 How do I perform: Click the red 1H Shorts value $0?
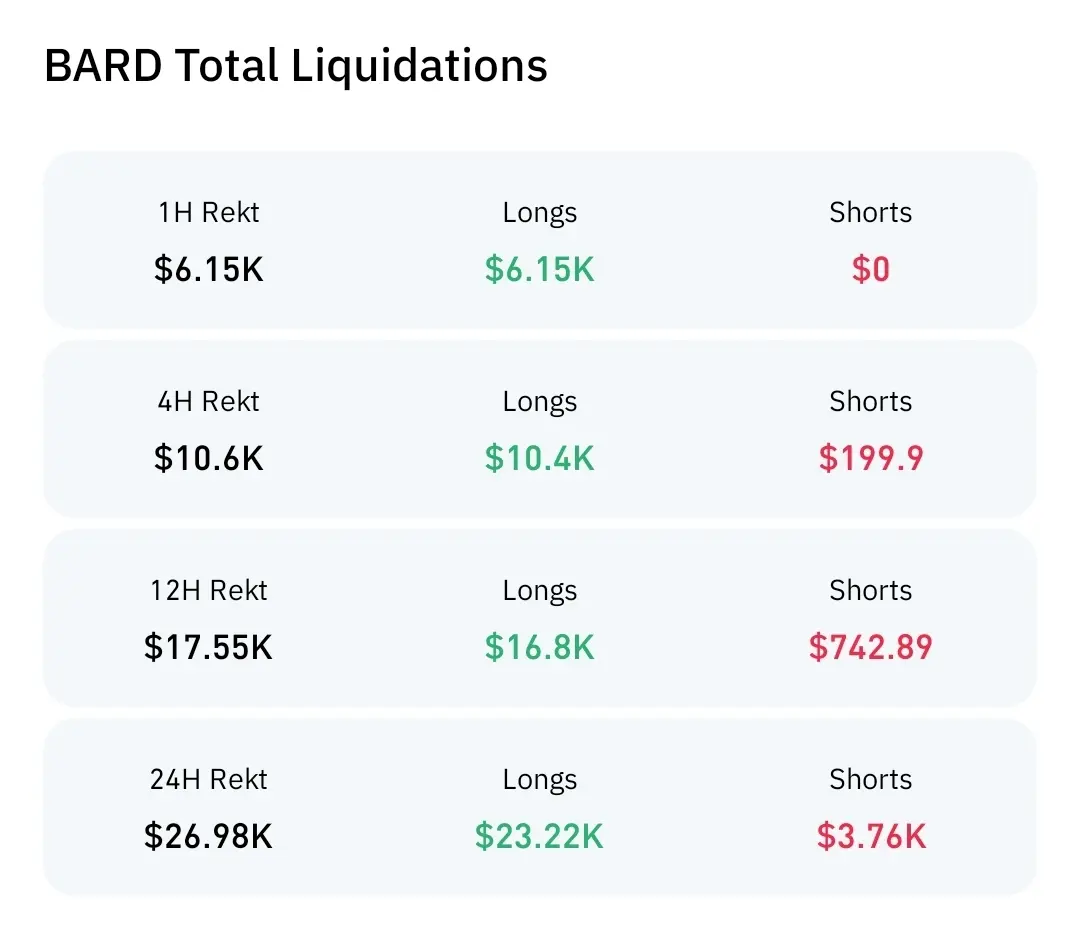click(871, 269)
